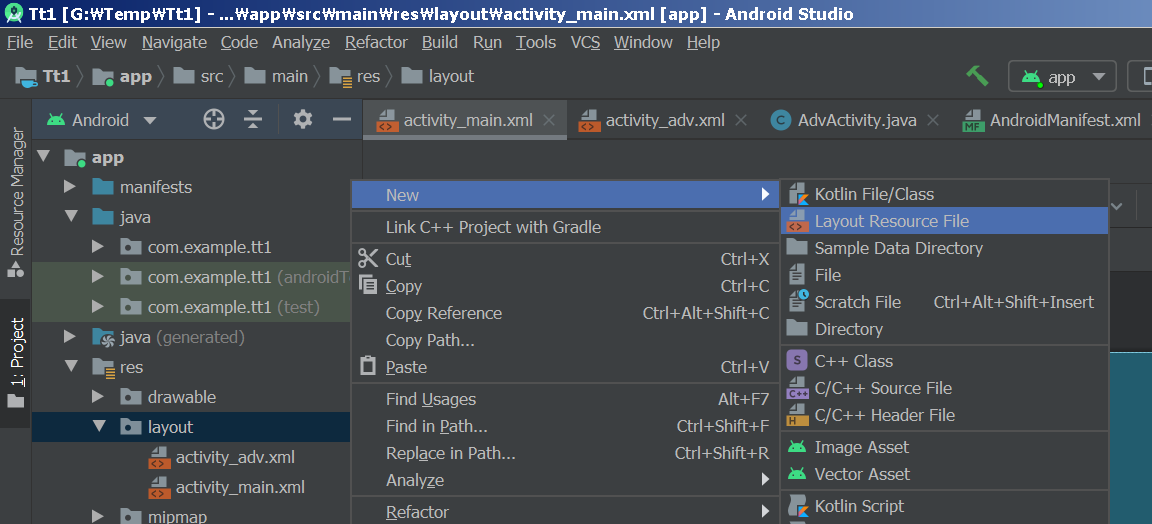Collapse the res folder
Image resolution: width=1152 pixels, height=524 pixels.
click(x=70, y=367)
